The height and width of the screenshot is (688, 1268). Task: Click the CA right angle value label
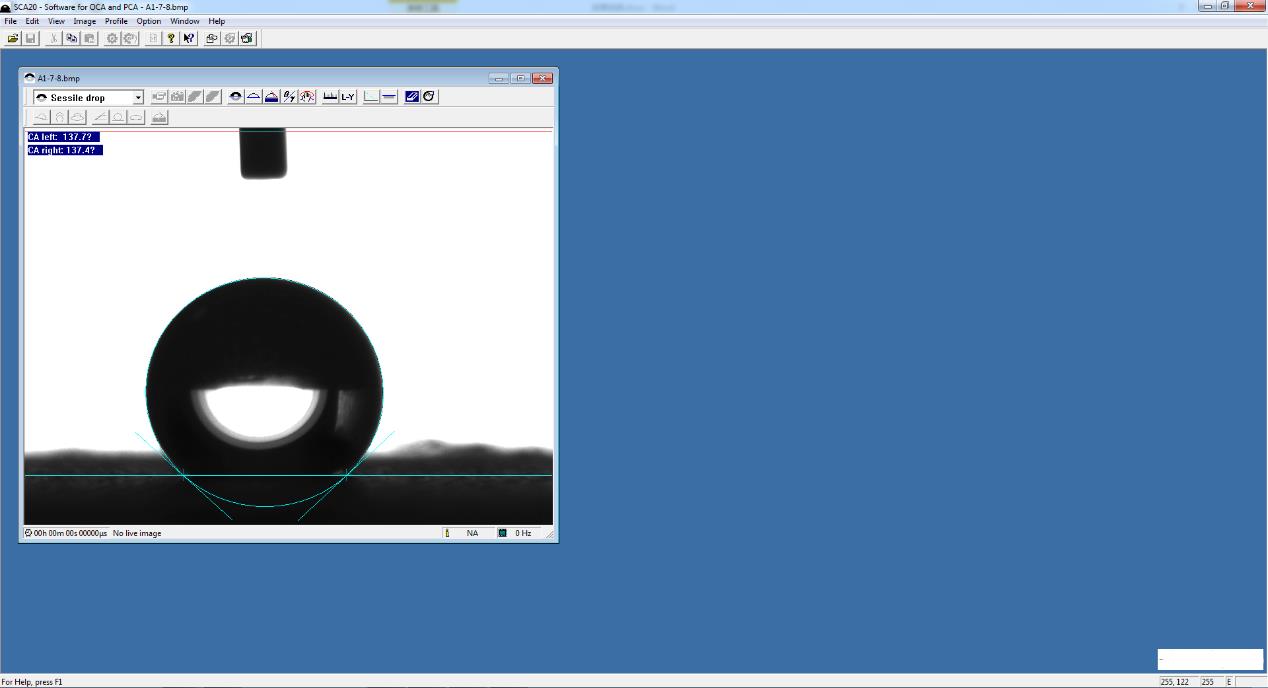65,150
